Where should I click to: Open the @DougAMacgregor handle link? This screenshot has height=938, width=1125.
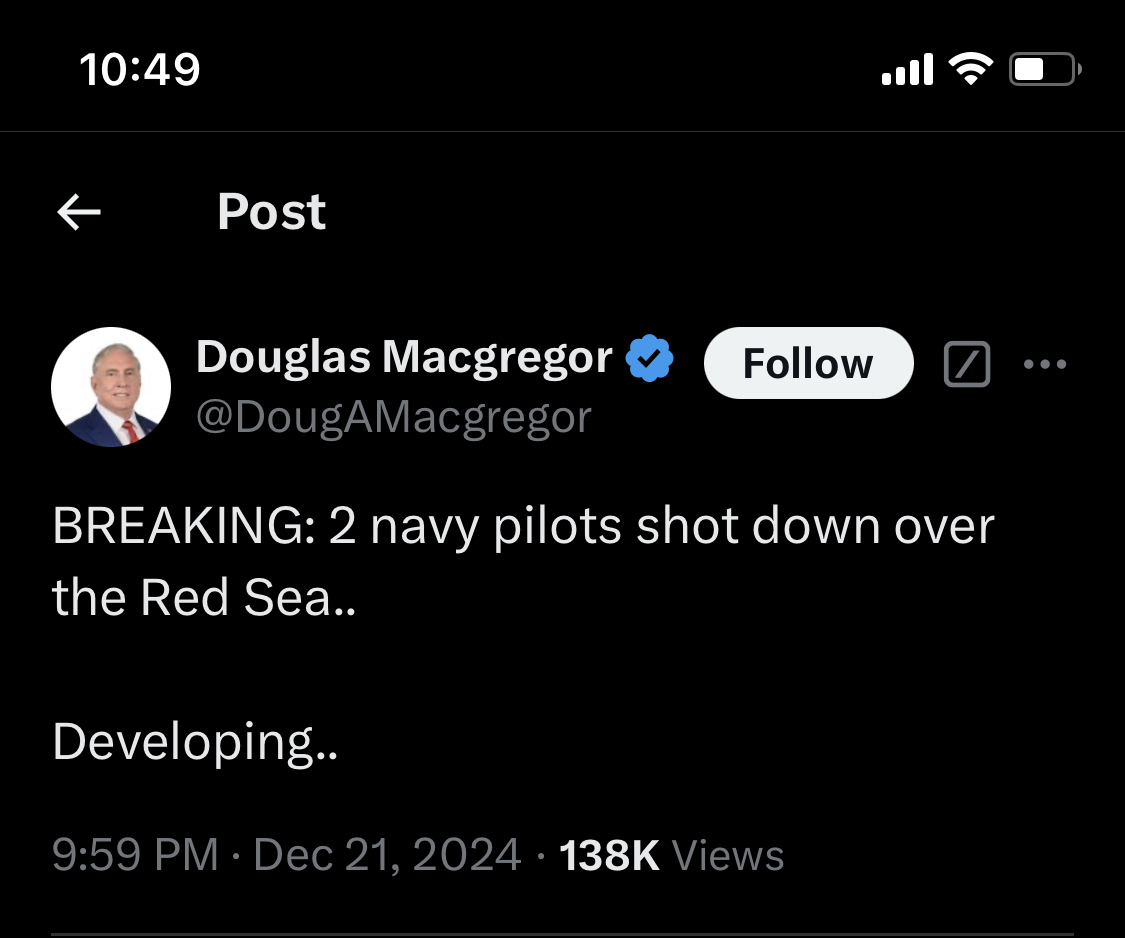coord(393,416)
